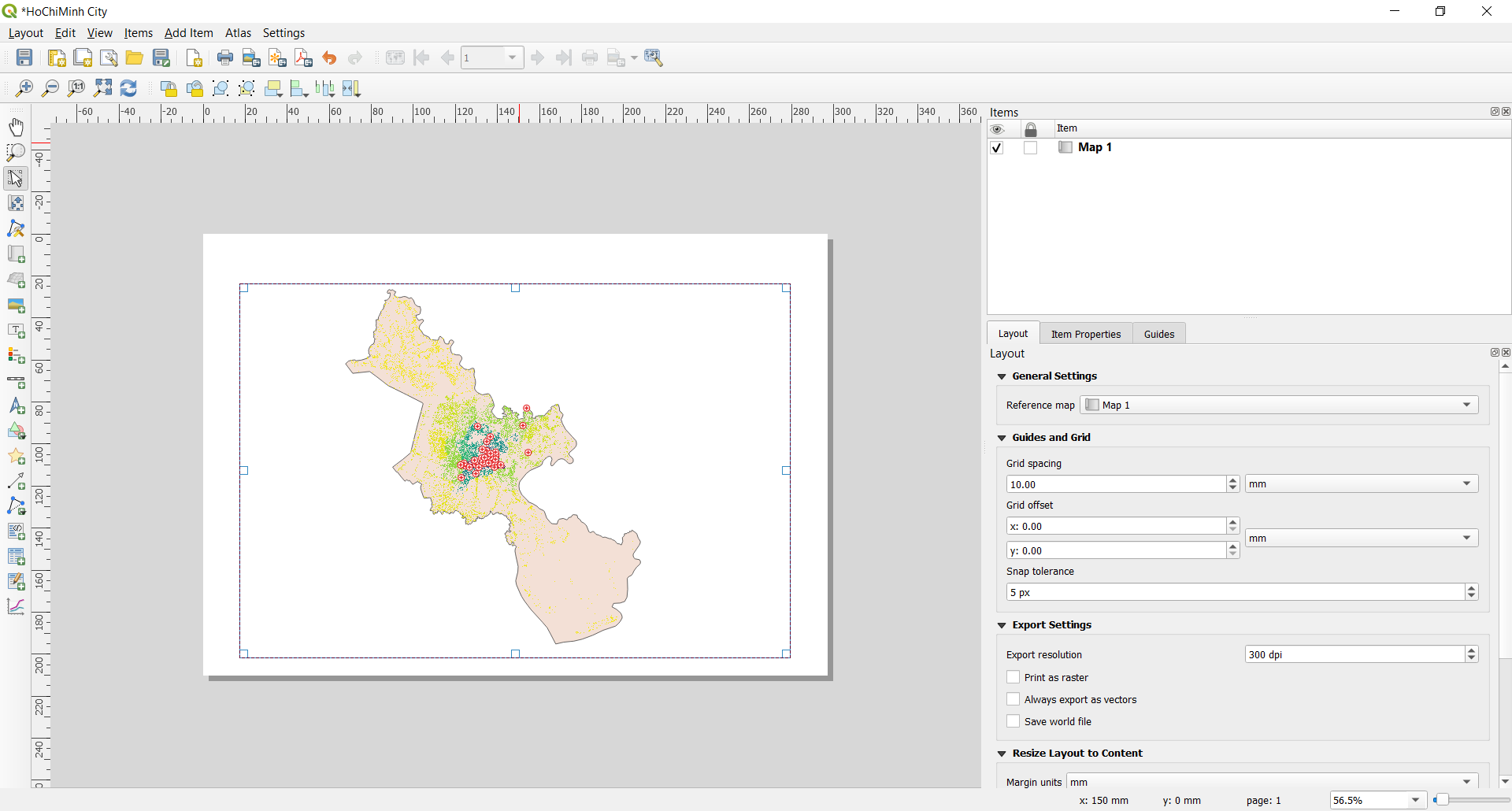1512x811 pixels.
Task: Enable Save world file checkbox
Action: [1014, 721]
